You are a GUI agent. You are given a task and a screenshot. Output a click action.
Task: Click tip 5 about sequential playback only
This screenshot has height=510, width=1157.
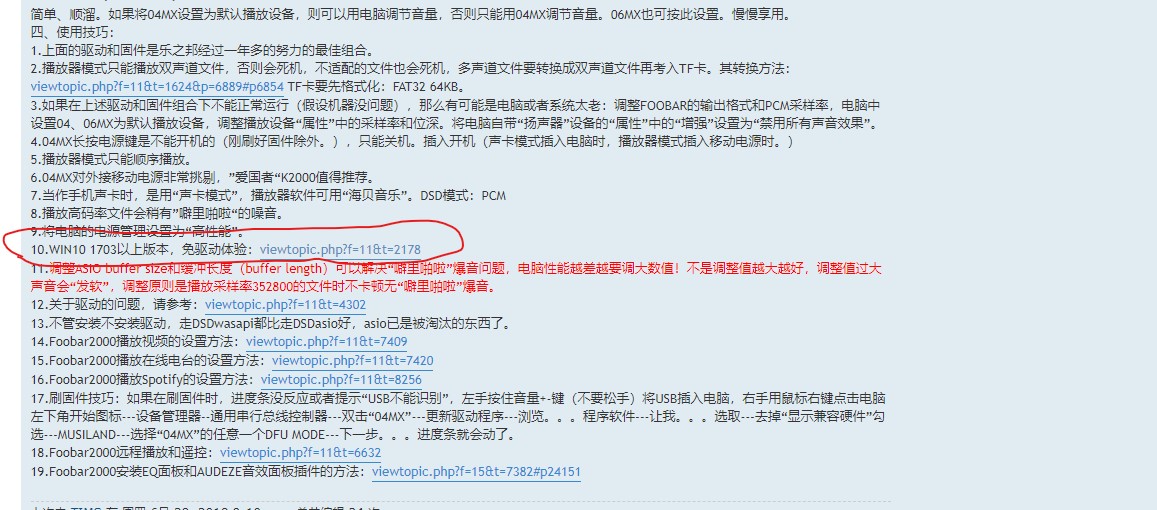click(x=101, y=159)
